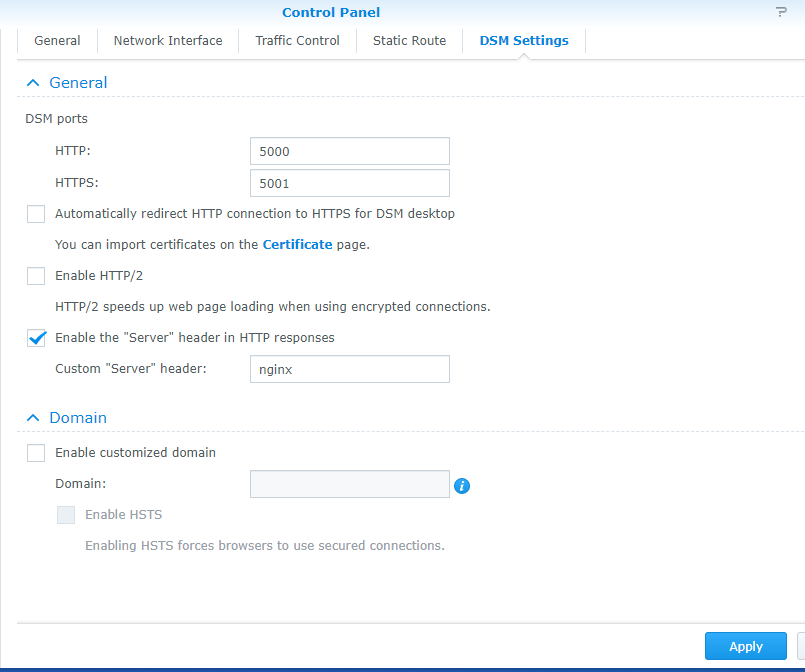Uncheck Enable the "Server" header option
Image resolution: width=805 pixels, height=672 pixels.
coord(36,338)
